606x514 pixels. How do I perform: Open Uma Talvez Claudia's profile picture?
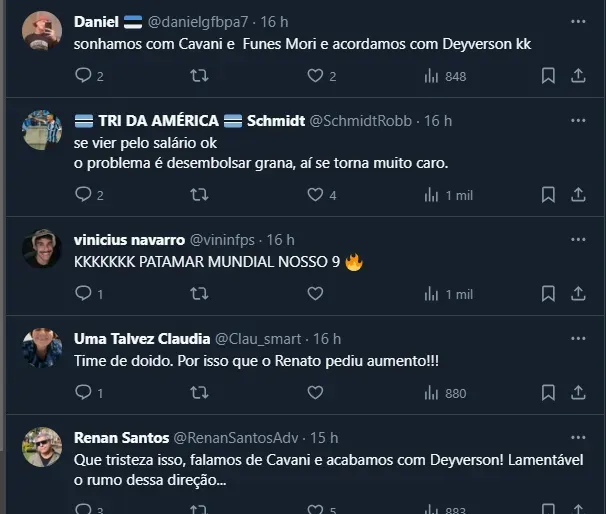pos(42,348)
